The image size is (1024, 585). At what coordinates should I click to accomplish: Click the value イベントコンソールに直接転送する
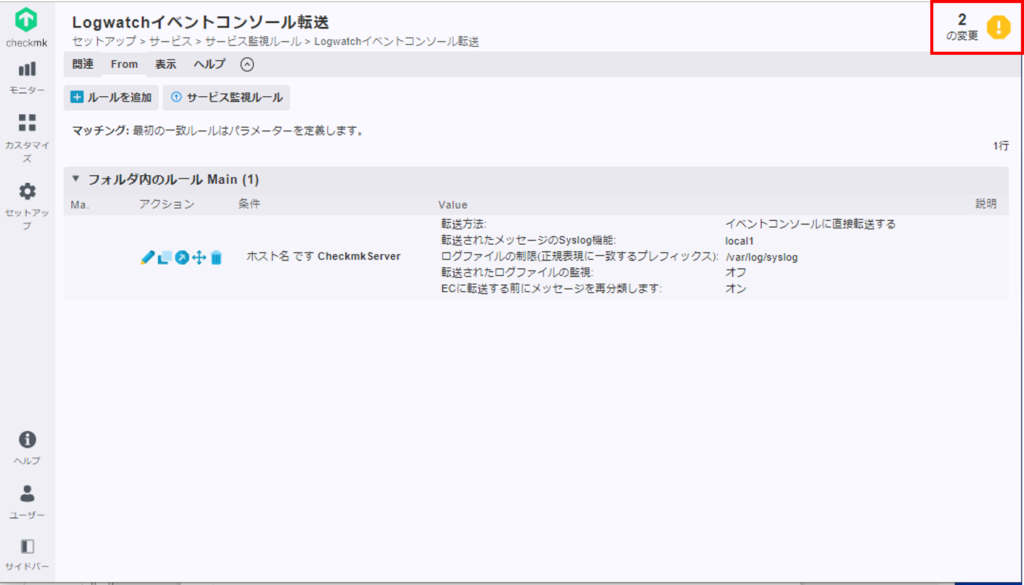tap(810, 224)
